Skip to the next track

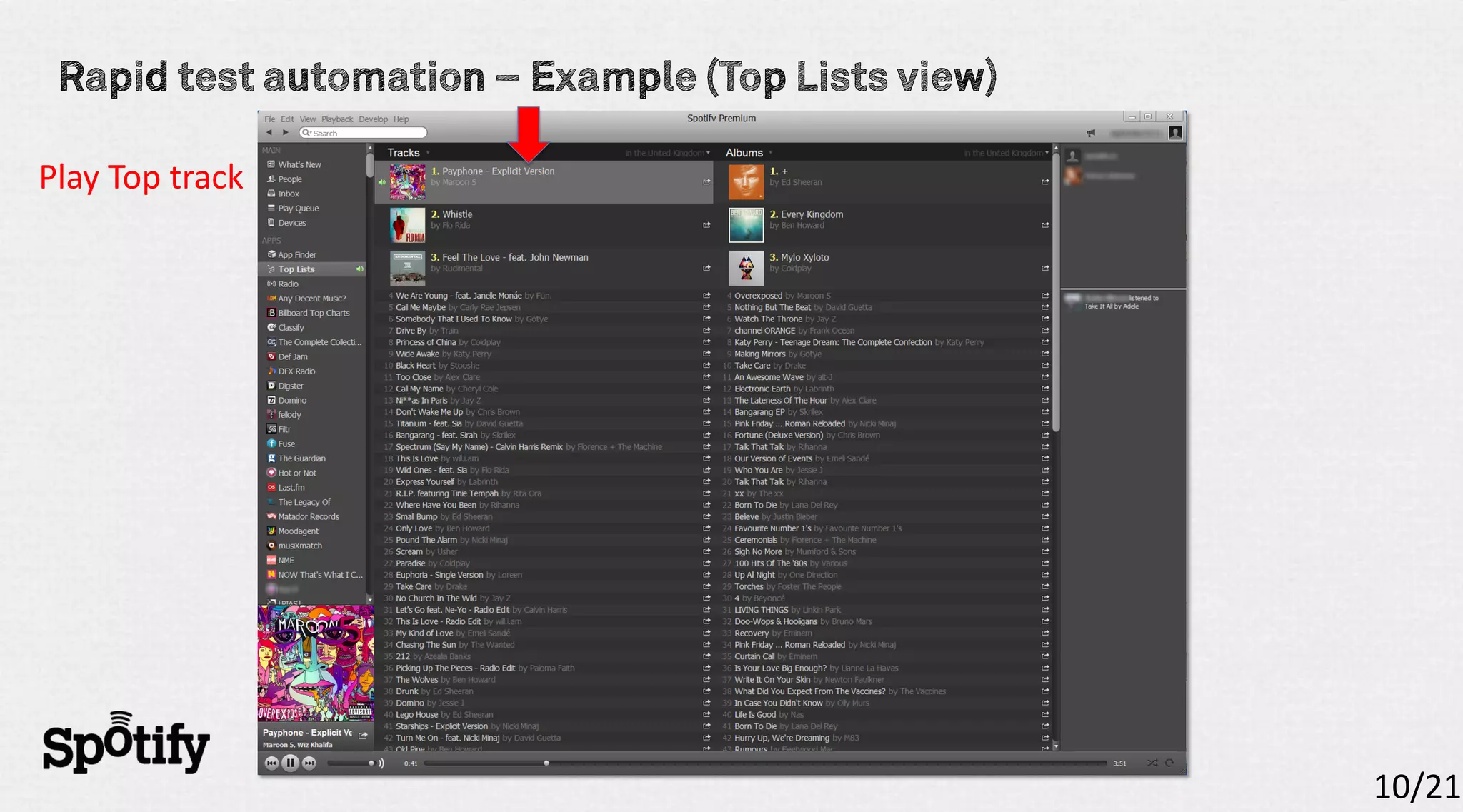point(309,763)
